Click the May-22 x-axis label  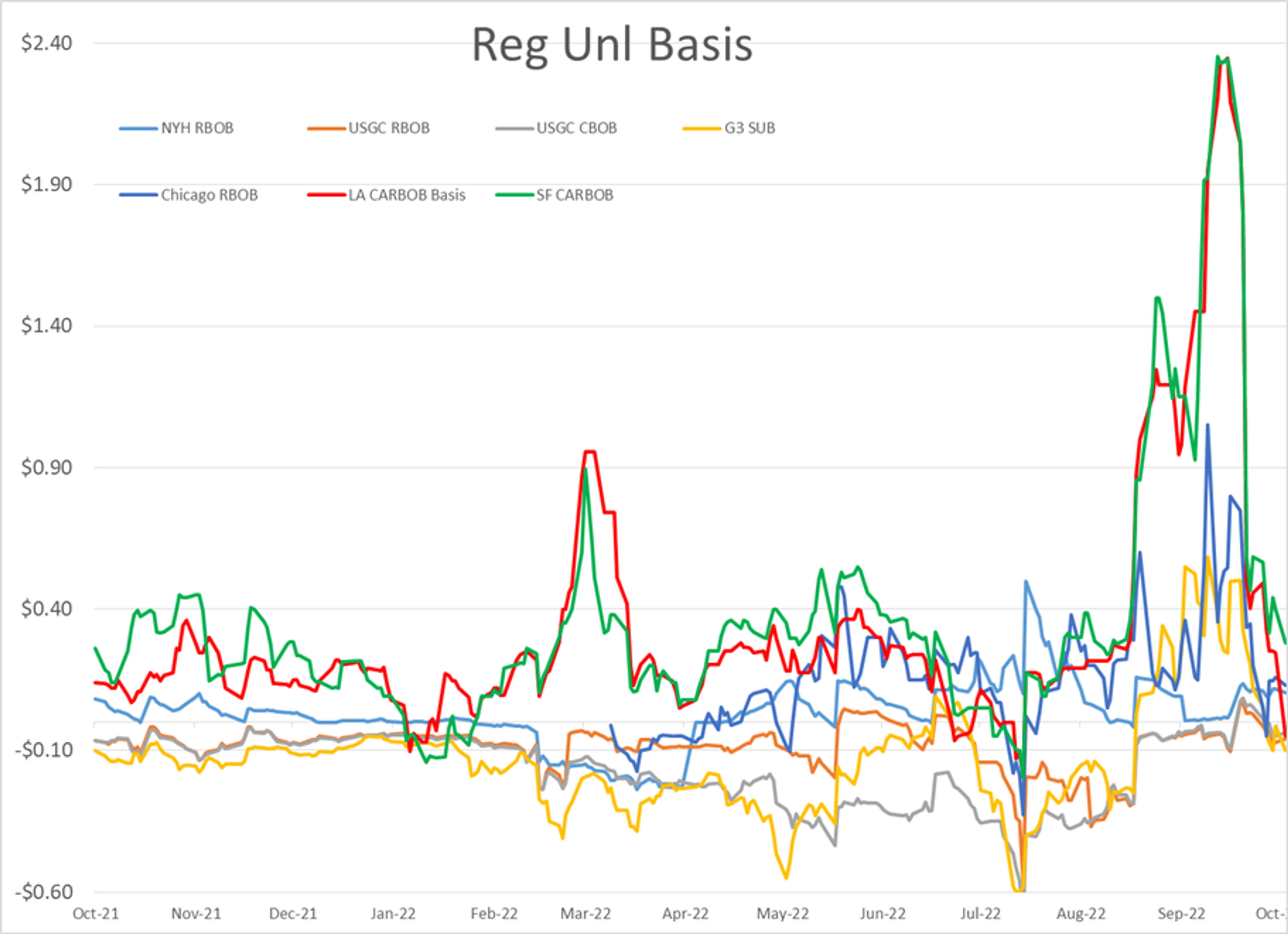(783, 914)
